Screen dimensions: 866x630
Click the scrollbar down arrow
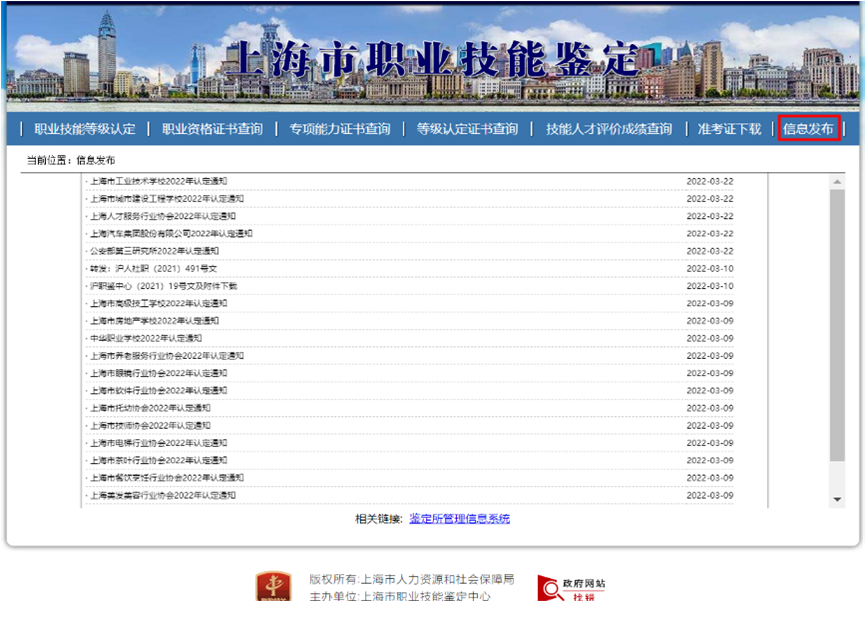pos(837,498)
